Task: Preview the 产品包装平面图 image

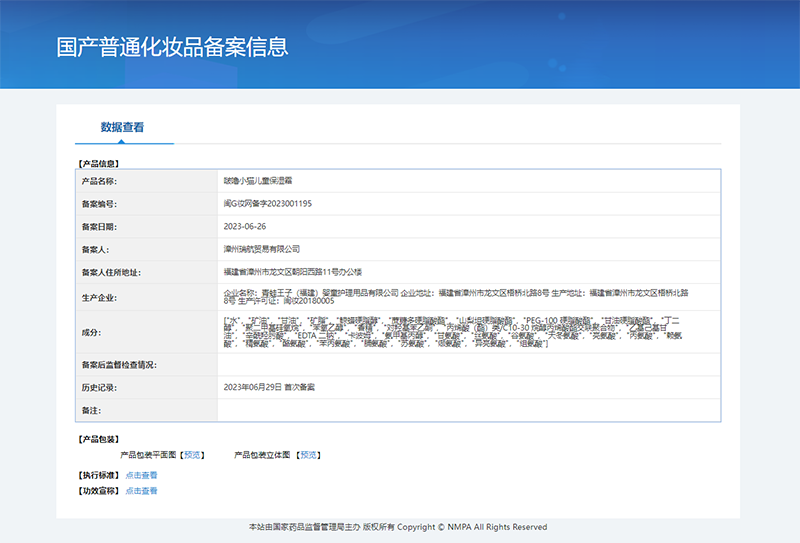Action: (x=194, y=454)
